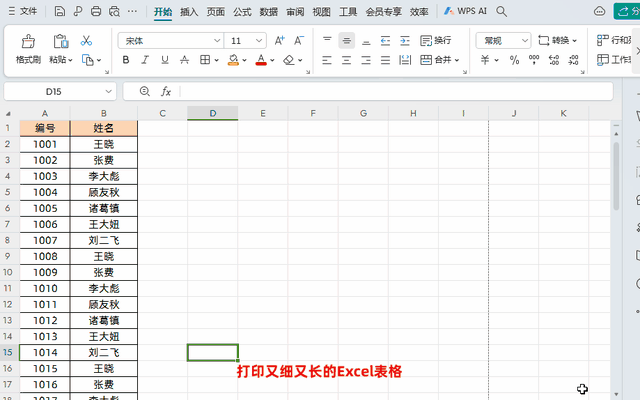This screenshot has height=400, width=640.
Task: Open the font size 11 dropdown
Action: (259, 40)
